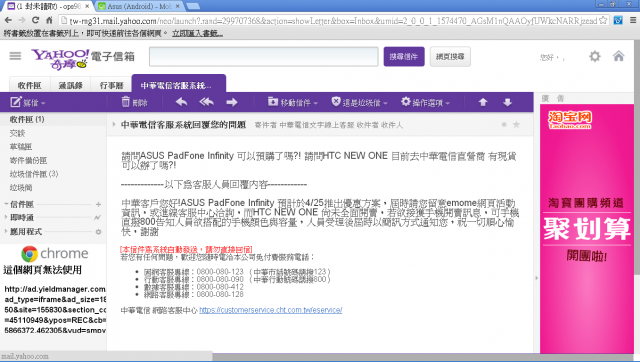Open 移動信件 move dropdown
Viewport: 640px width, 362px height.
click(x=293, y=102)
